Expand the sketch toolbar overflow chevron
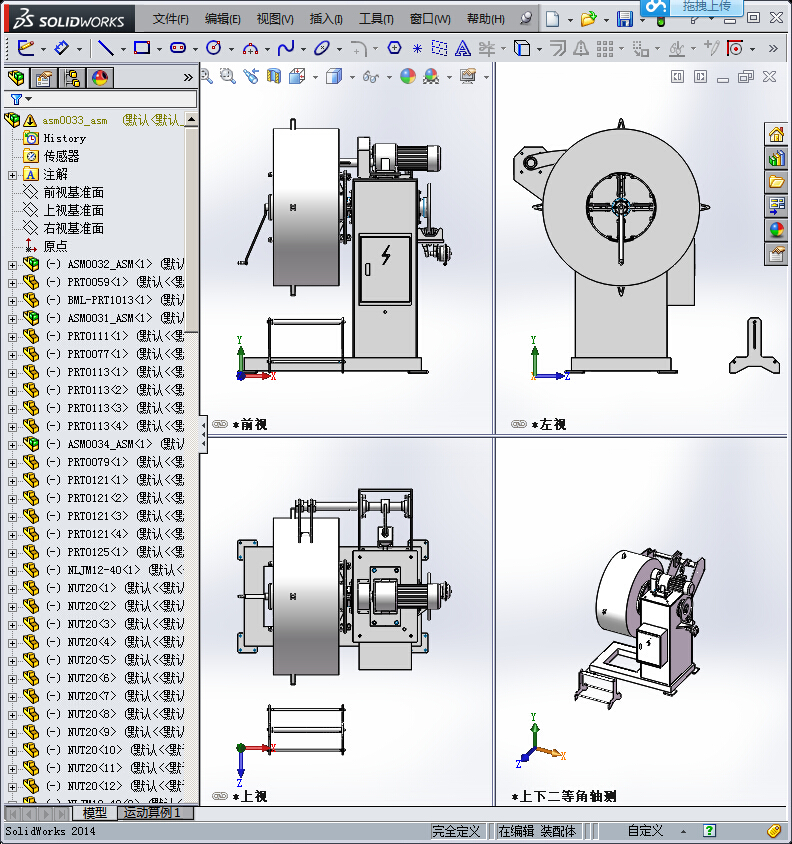The height and width of the screenshot is (844, 792). 774,48
